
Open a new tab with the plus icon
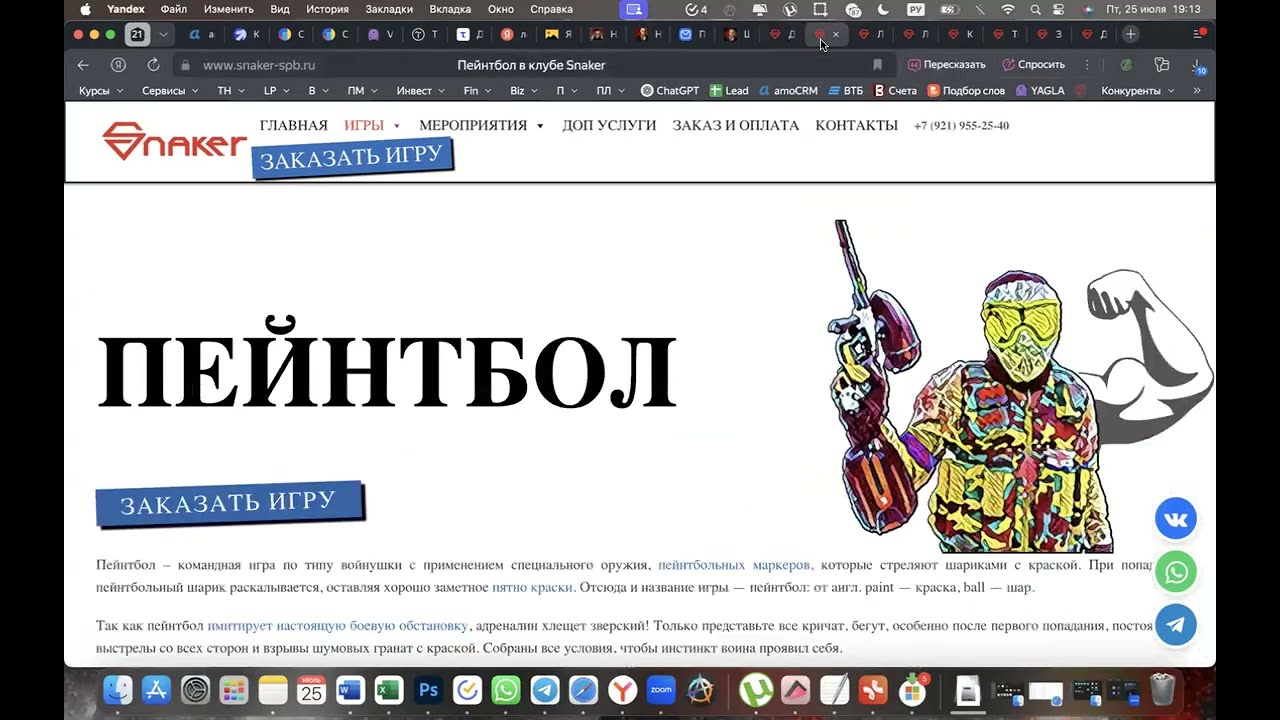pos(1131,34)
